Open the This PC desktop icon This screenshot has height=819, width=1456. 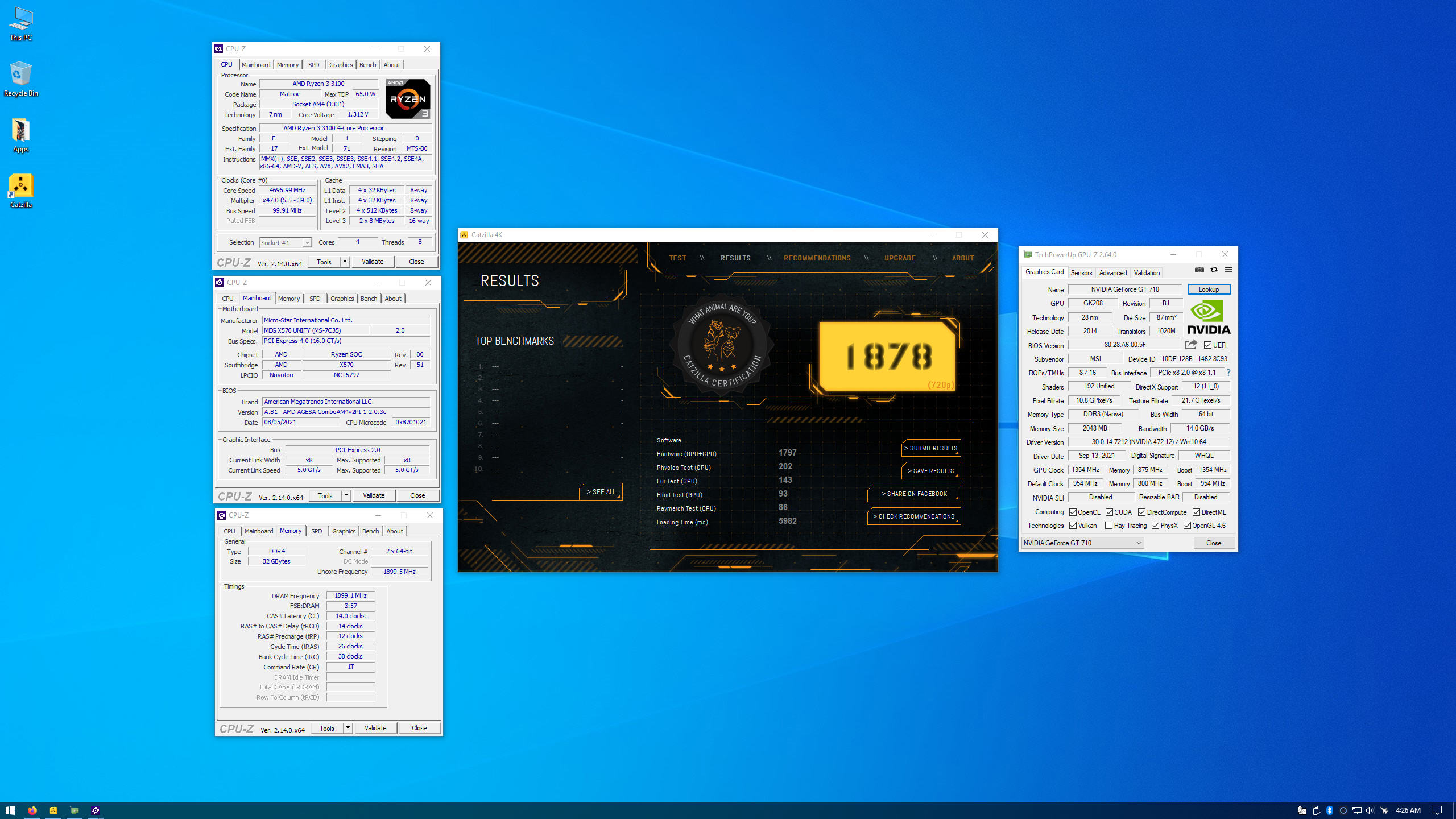coord(21,24)
